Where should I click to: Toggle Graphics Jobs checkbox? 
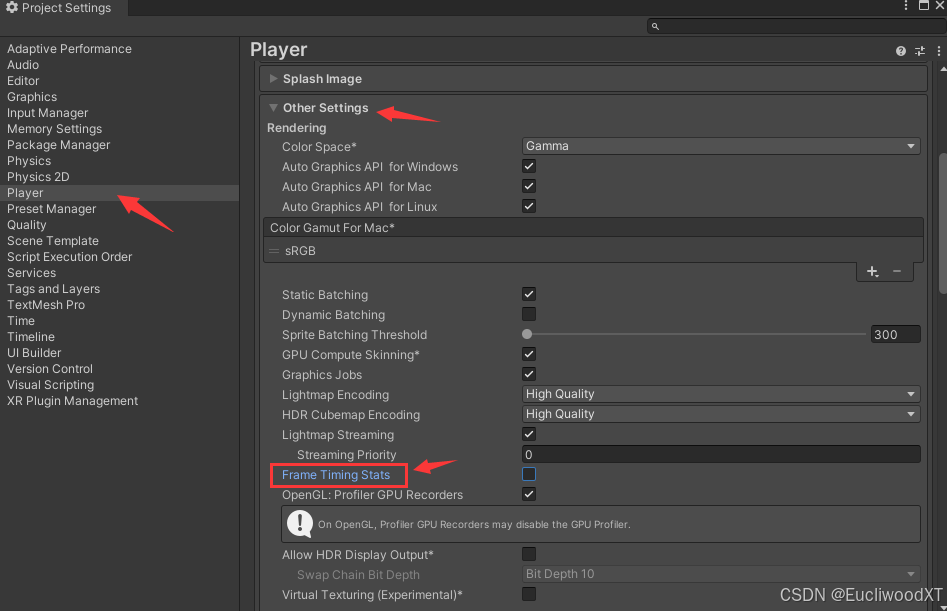tap(528, 374)
